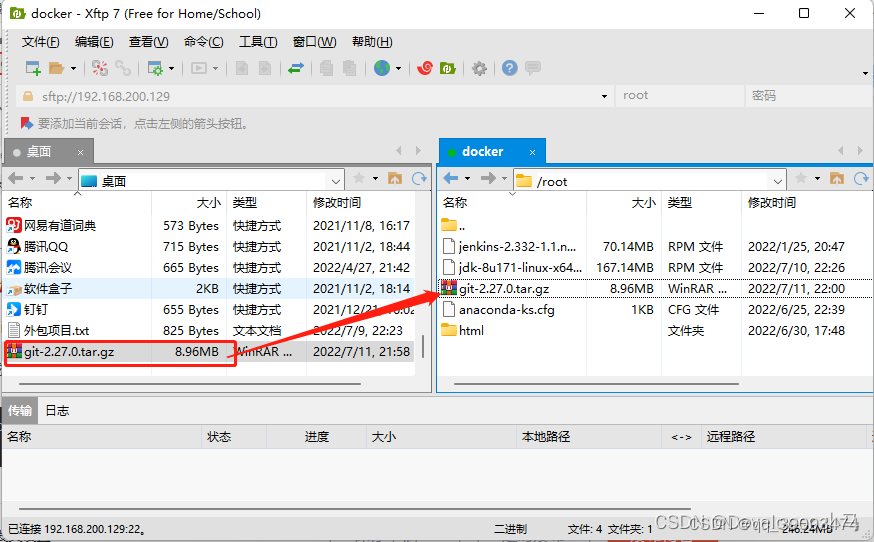The image size is (874, 542).
Task: Click the copy files toolbar icon
Action: click(x=327, y=68)
